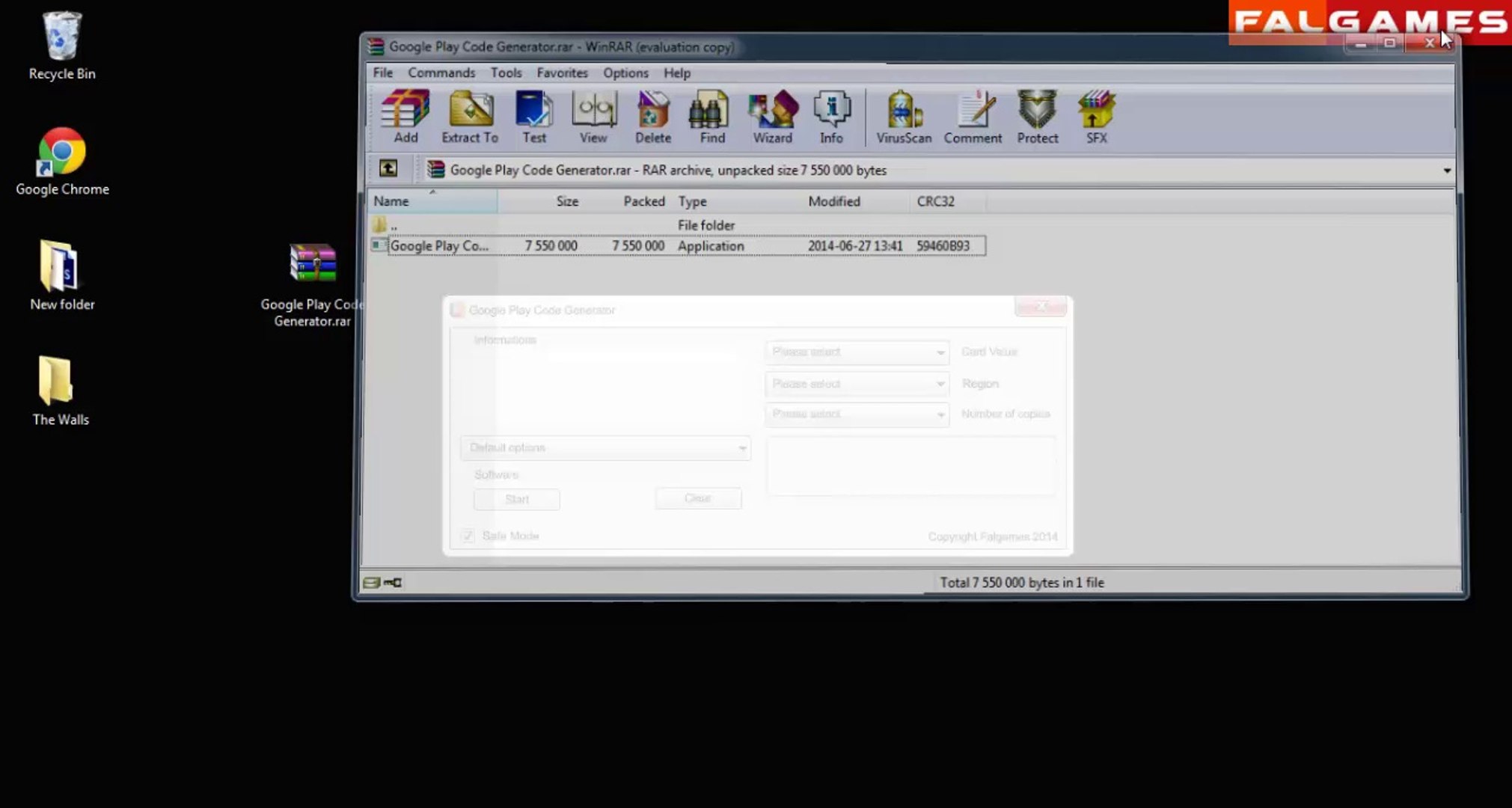Select the Google Play Co... application row

pyautogui.click(x=439, y=246)
